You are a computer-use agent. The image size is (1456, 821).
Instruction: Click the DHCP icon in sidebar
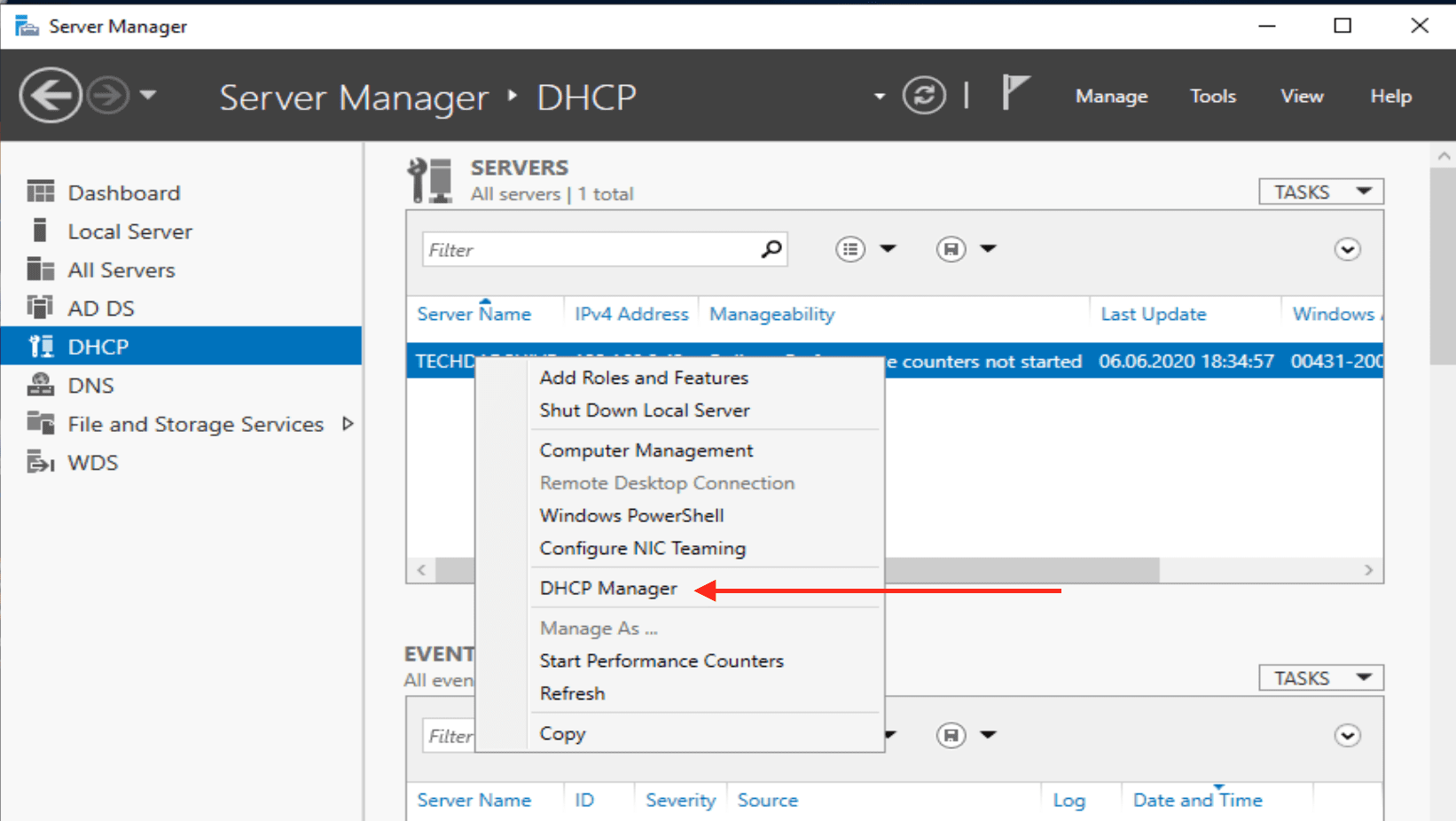coord(41,346)
